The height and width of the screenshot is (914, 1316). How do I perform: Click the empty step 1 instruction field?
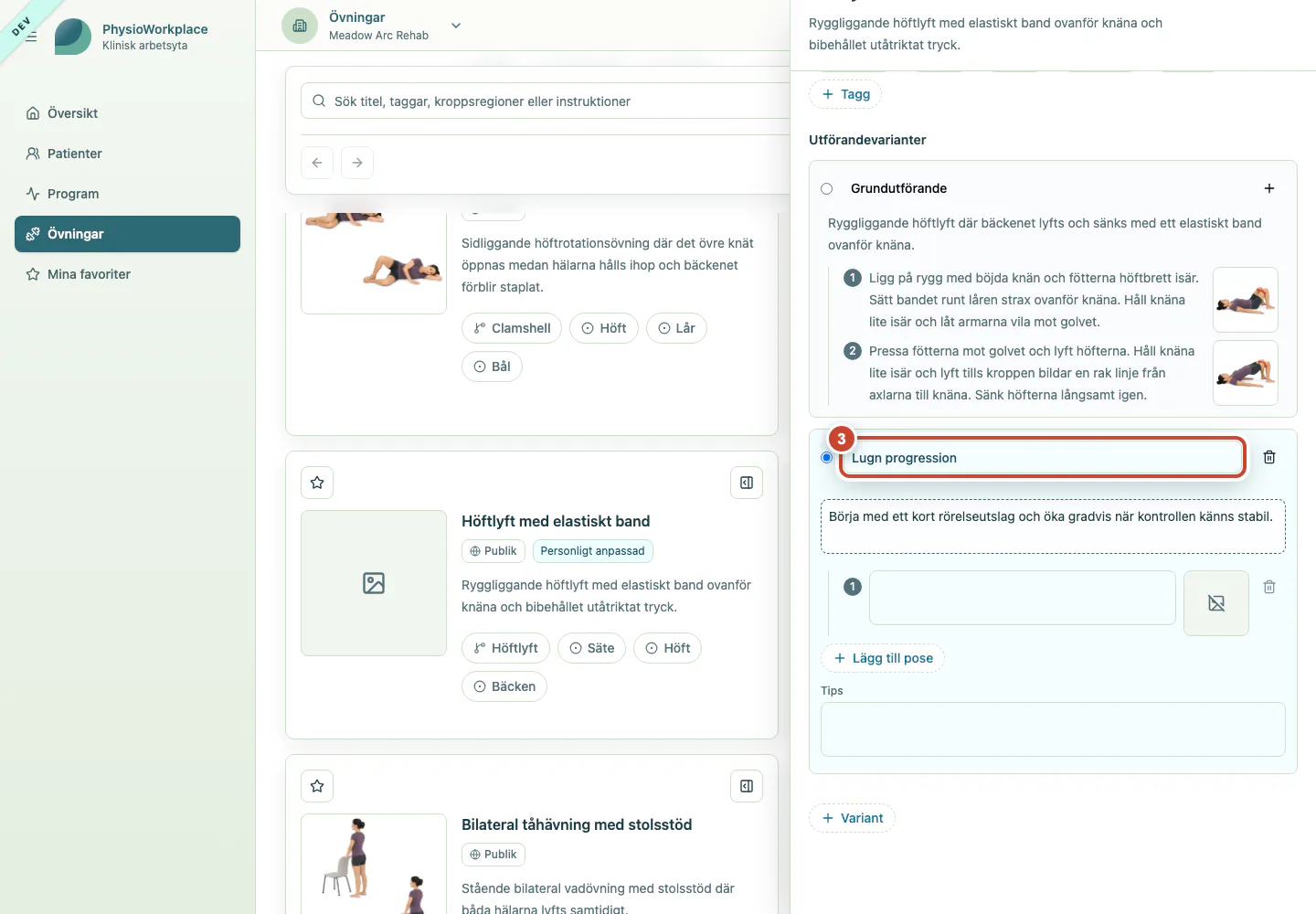pyautogui.click(x=1022, y=598)
